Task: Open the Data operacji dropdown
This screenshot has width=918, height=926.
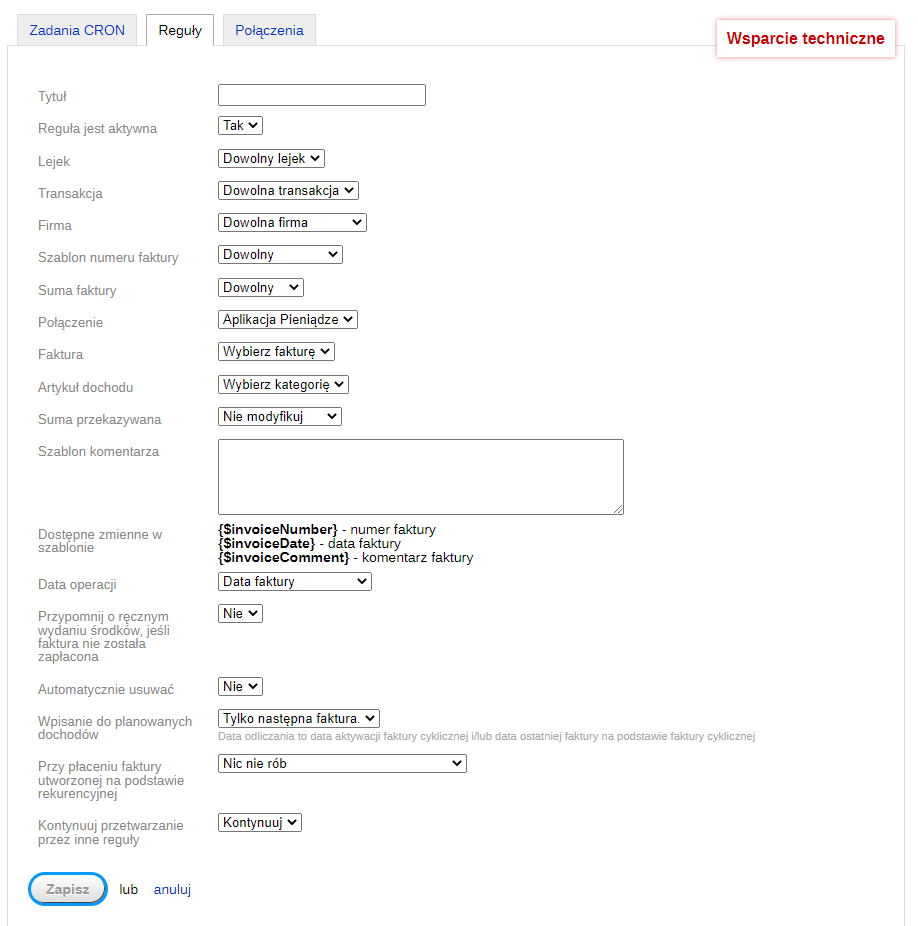Action: 294,581
